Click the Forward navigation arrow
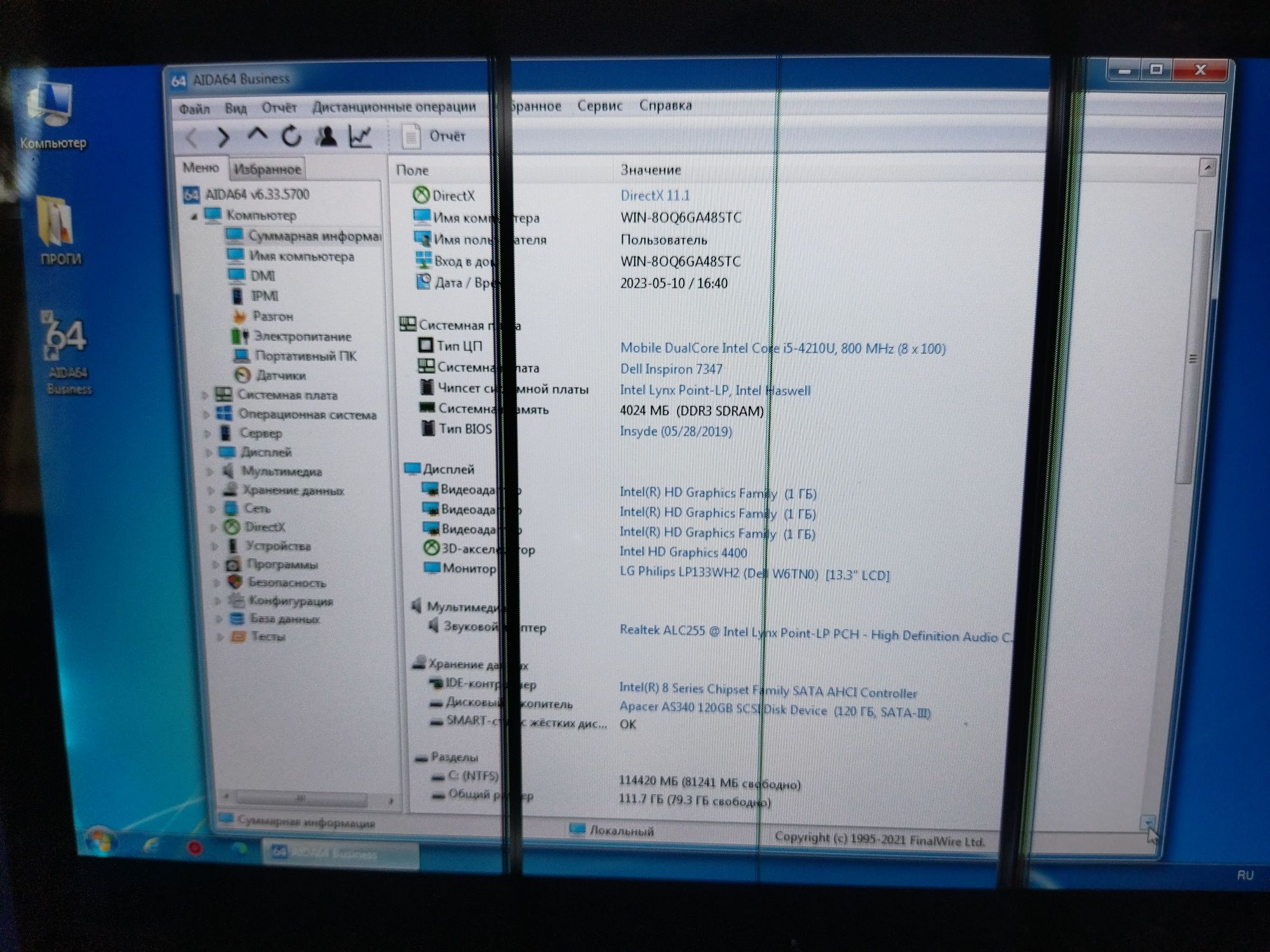This screenshot has width=1270, height=952. click(x=223, y=136)
